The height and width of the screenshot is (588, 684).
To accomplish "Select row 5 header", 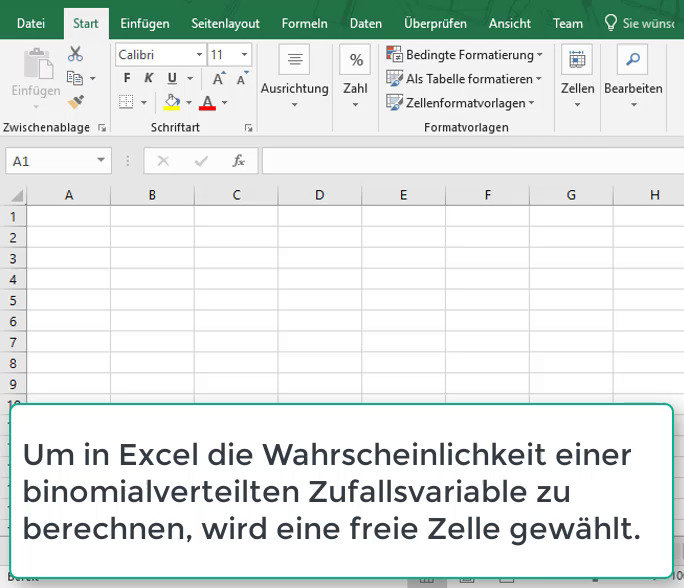I will coord(13,301).
